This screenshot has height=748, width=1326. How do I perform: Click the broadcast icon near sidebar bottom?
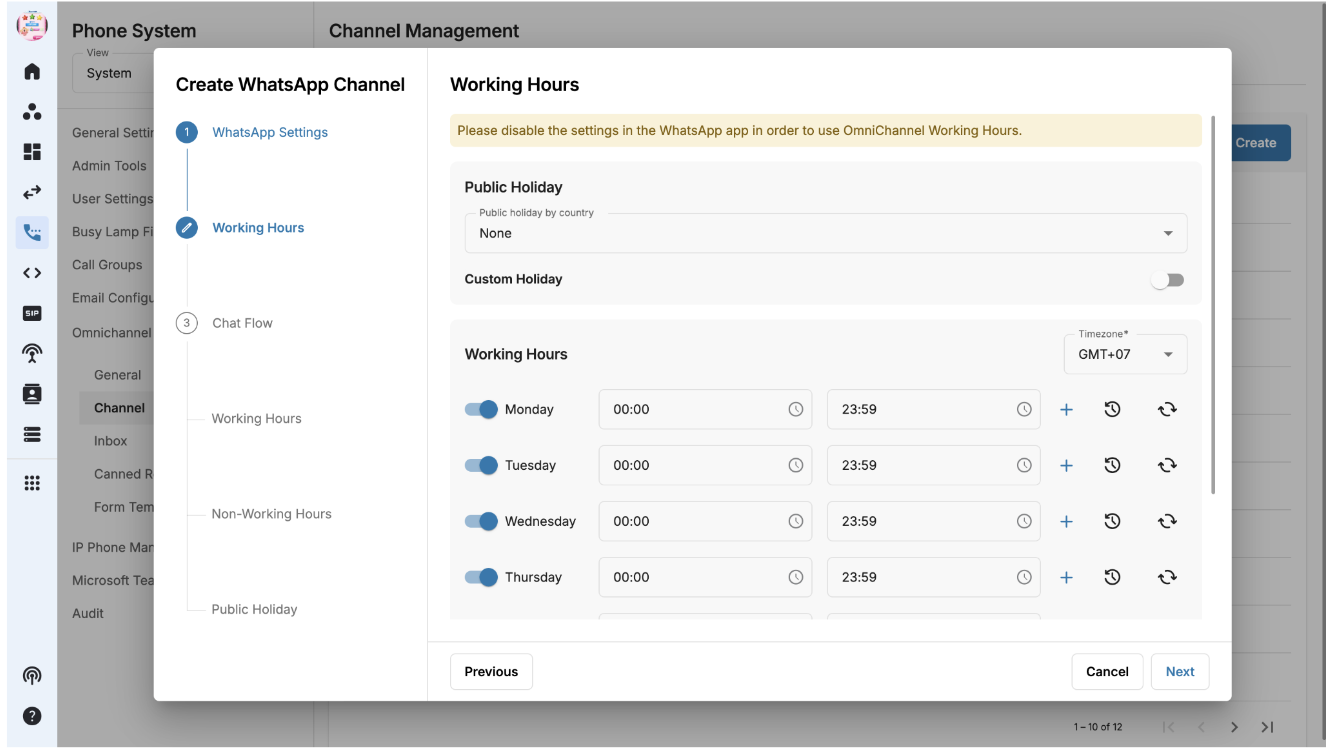32,676
